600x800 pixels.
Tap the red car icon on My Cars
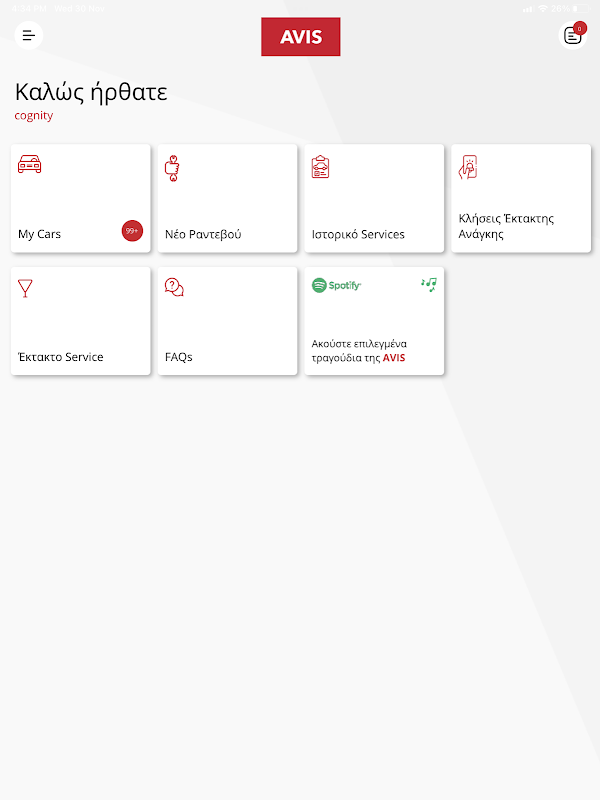pos(30,164)
